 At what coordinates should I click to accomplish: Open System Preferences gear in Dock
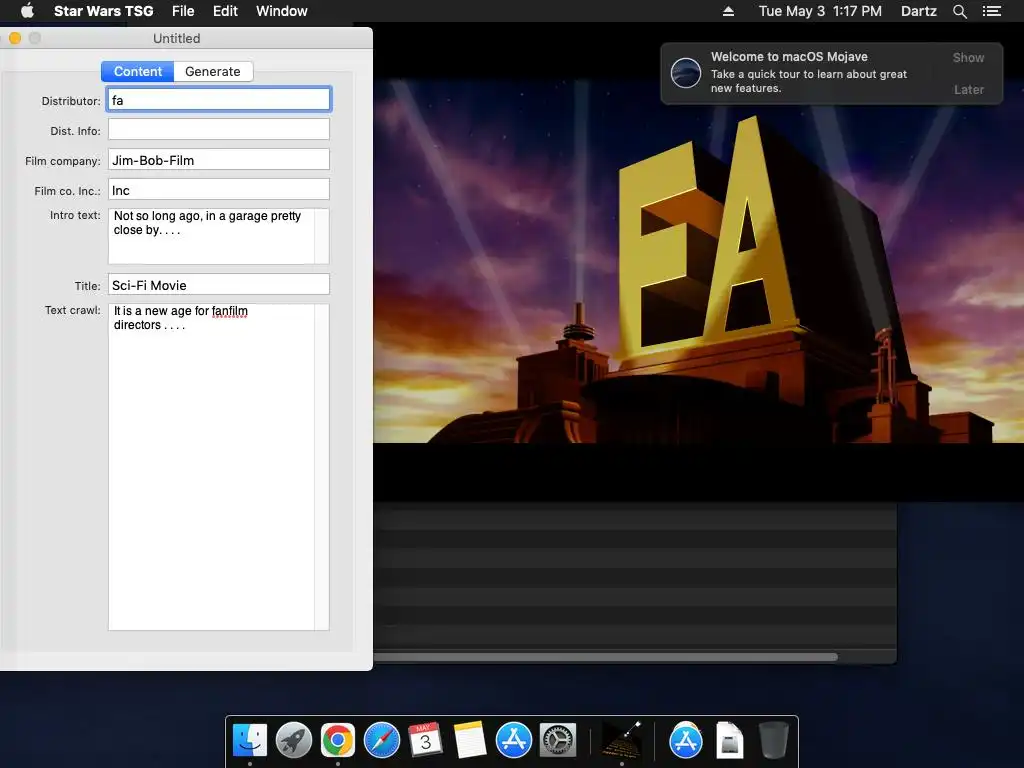click(x=558, y=741)
